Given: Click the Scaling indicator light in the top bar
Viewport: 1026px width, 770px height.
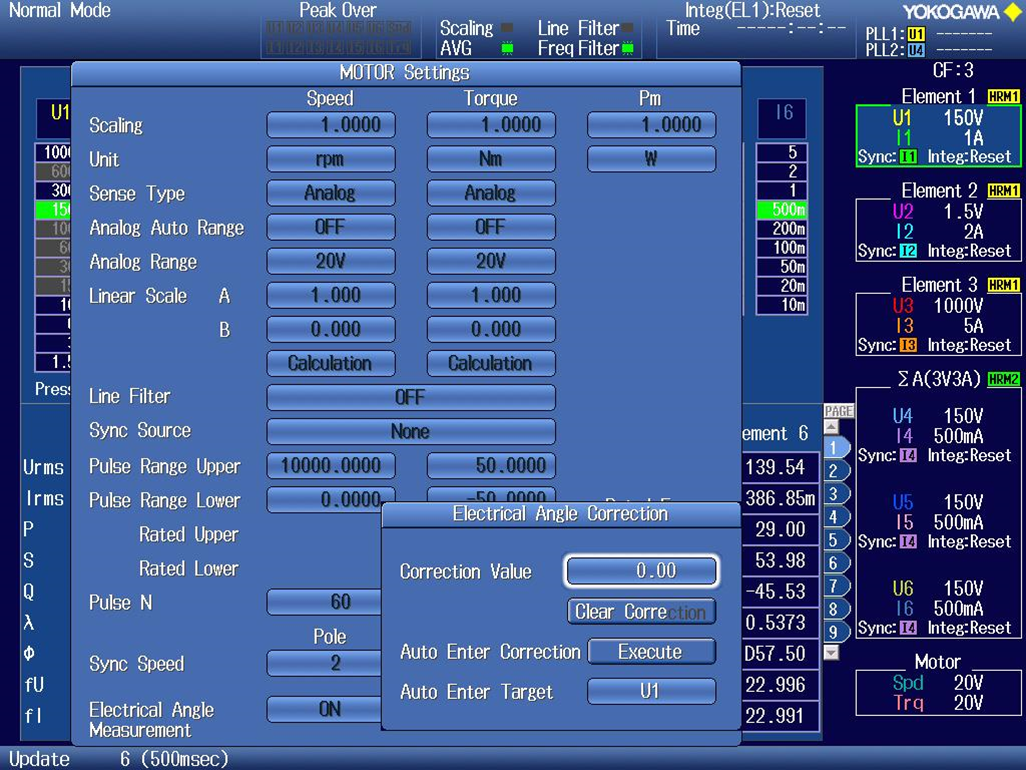Looking at the screenshot, I should tap(507, 28).
